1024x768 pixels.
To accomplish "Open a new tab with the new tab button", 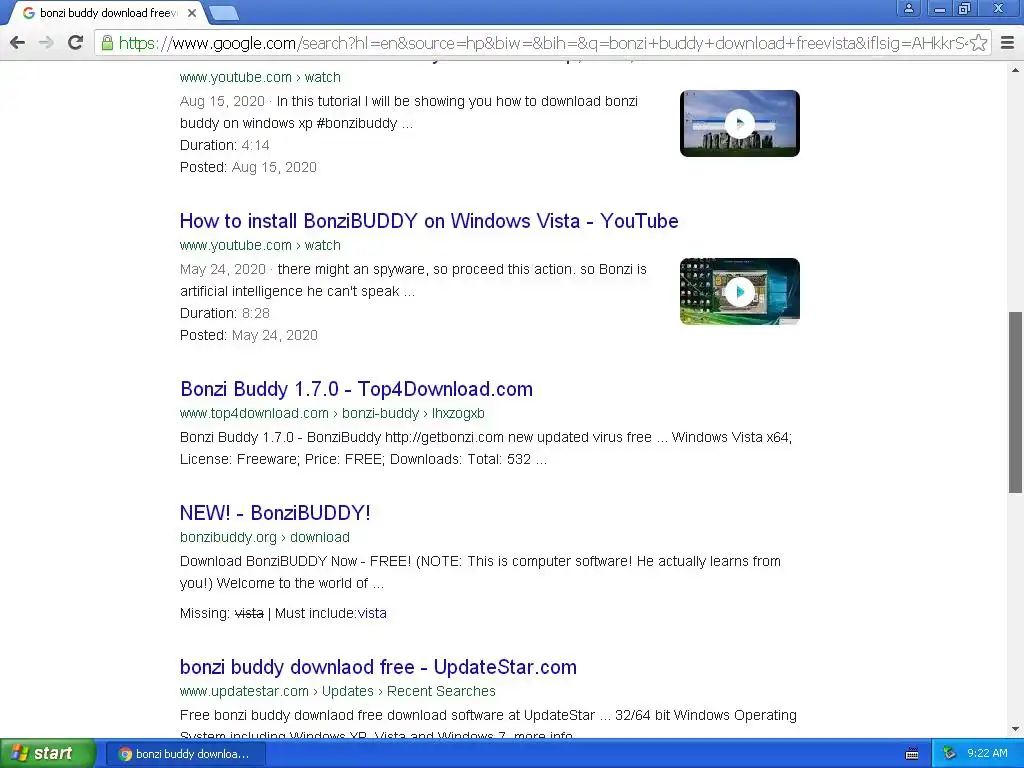I will tap(223, 12).
